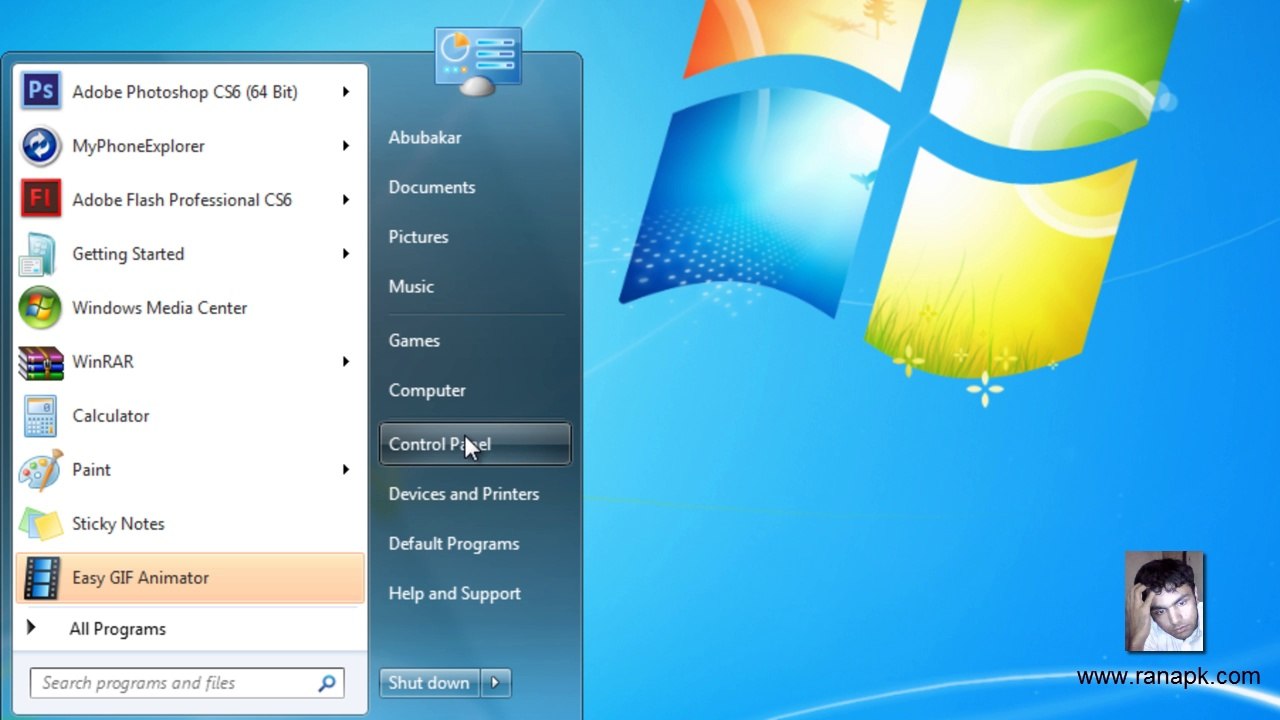This screenshot has width=1280, height=720.
Task: Launch Adobe Photoshop CS6 (64 Bit) label
Action: click(185, 92)
